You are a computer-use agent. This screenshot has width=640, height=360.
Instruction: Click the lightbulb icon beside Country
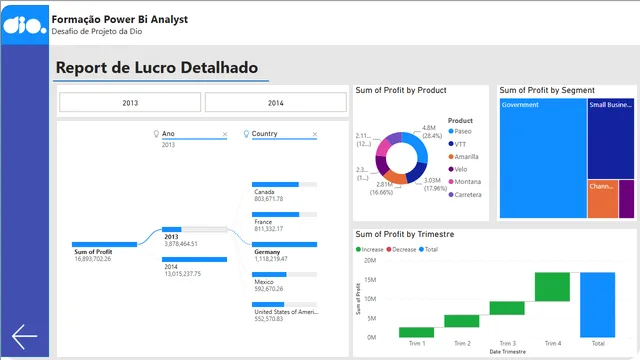246,134
